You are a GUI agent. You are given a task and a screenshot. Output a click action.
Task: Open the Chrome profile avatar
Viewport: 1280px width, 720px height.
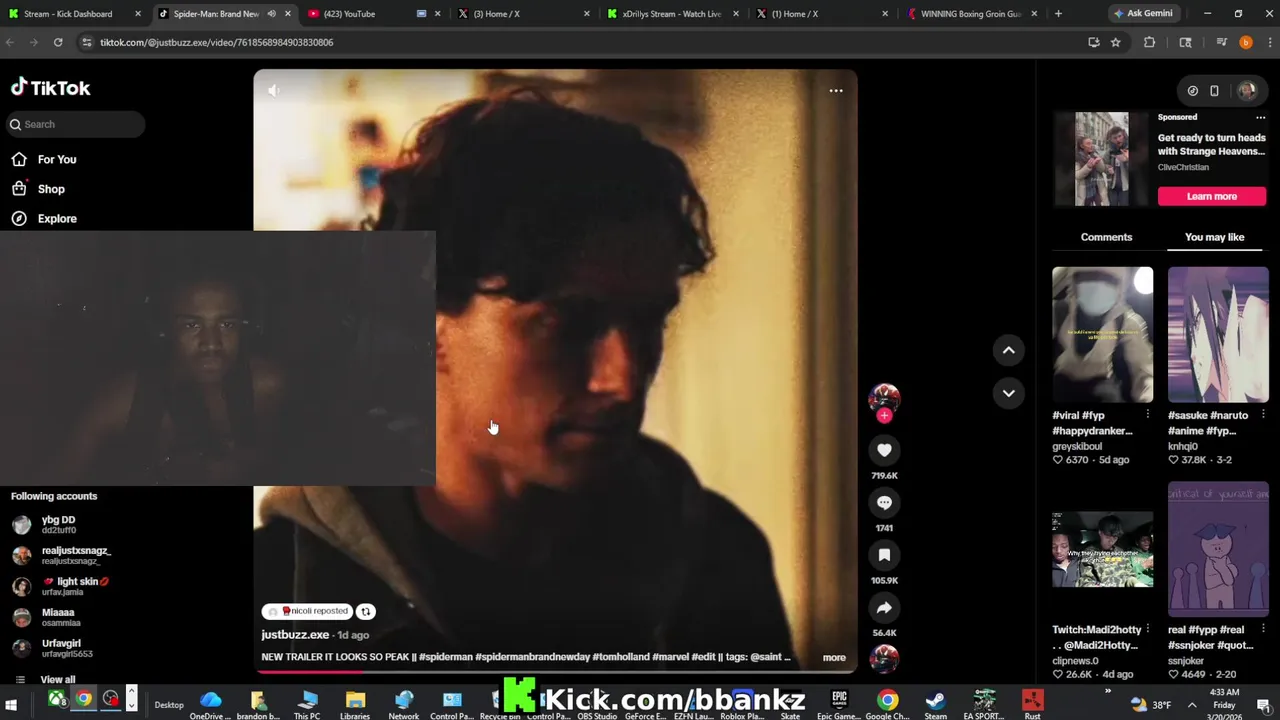point(1245,42)
